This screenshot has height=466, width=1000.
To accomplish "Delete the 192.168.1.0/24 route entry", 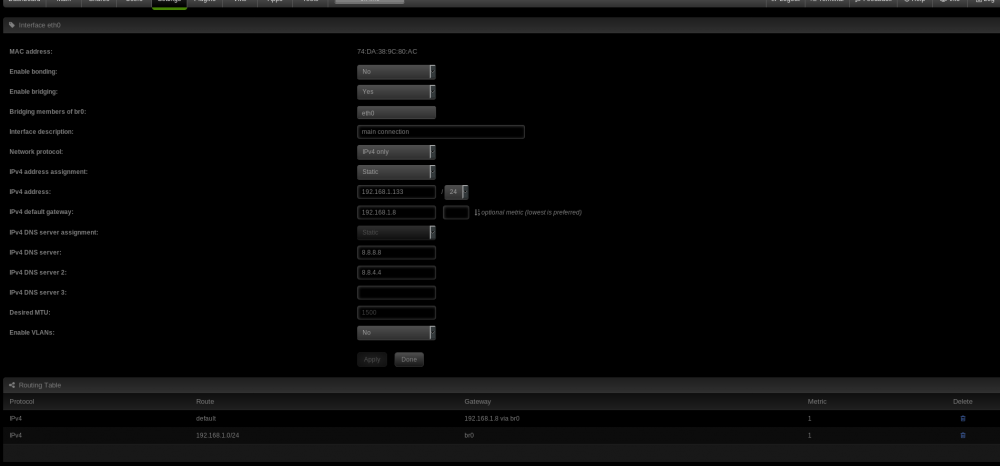I will pyautogui.click(x=962, y=435).
